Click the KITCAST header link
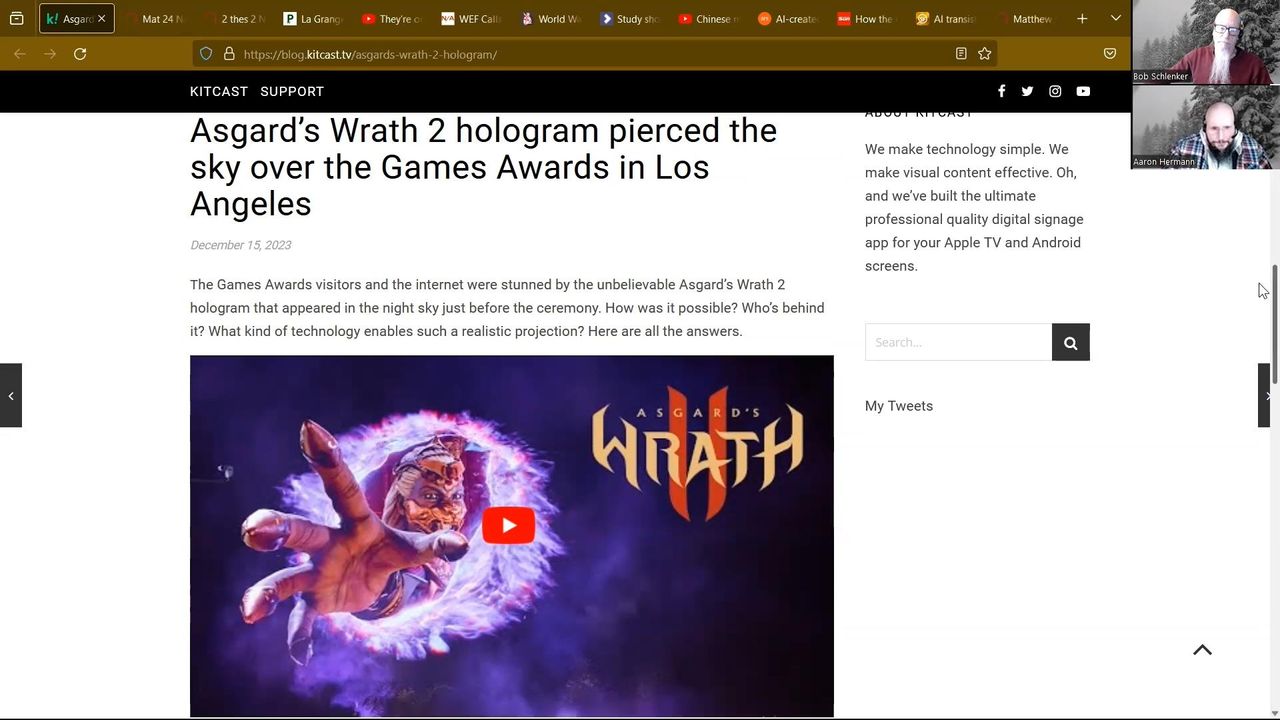This screenshot has width=1280, height=720. click(x=219, y=91)
